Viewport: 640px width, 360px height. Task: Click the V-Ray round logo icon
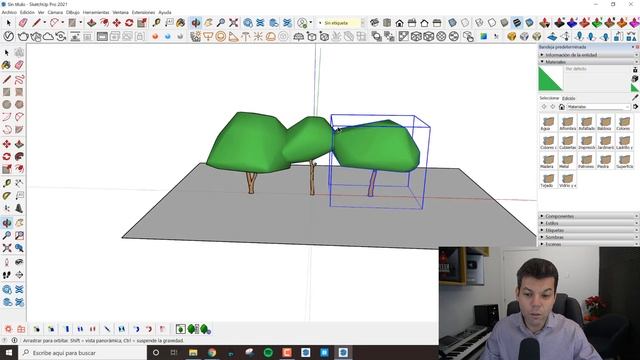pos(8,37)
